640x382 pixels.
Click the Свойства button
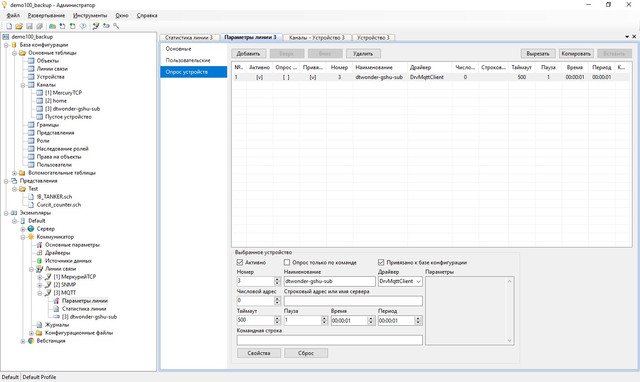tap(259, 353)
